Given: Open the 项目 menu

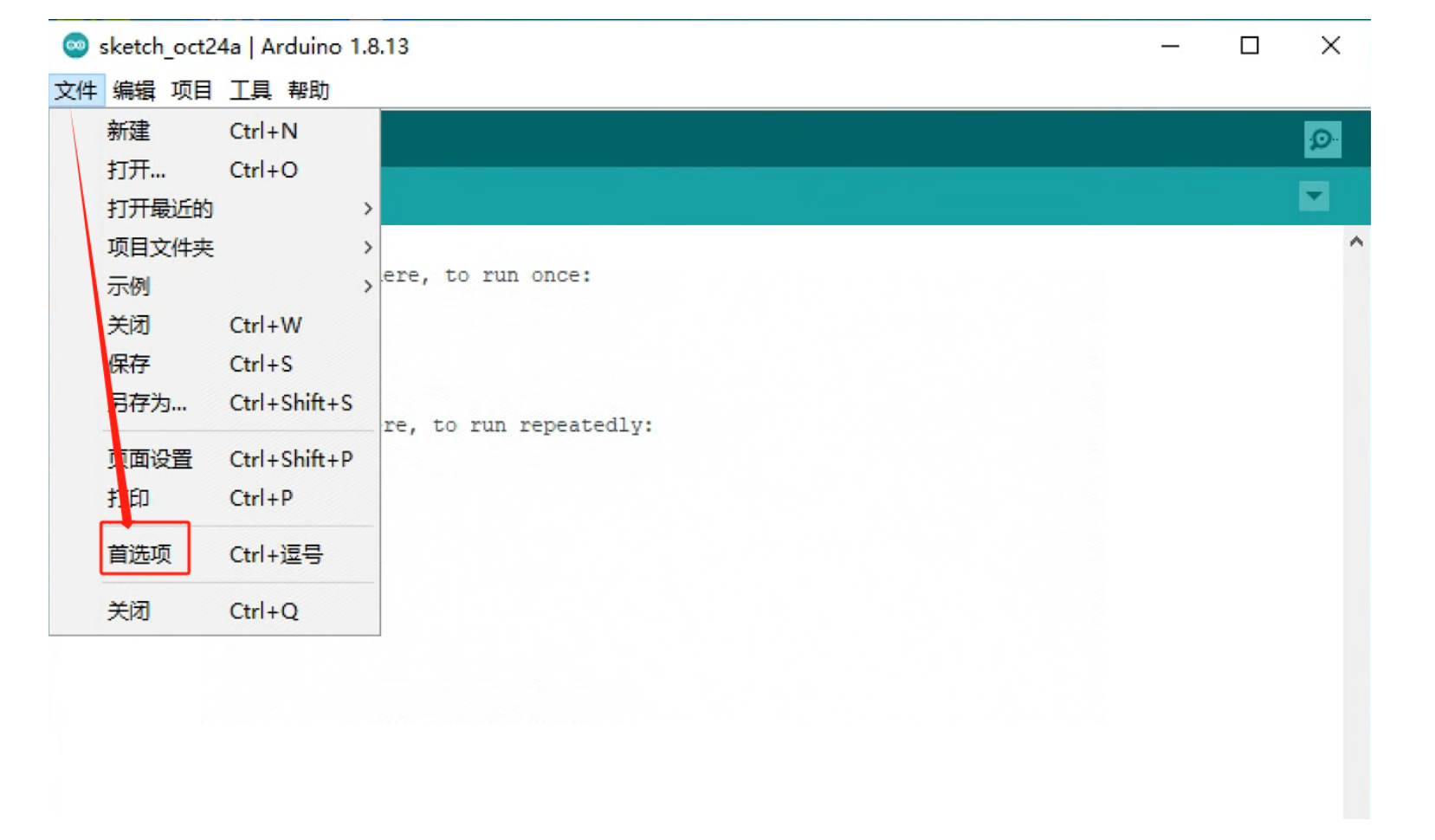Looking at the screenshot, I should (x=191, y=89).
